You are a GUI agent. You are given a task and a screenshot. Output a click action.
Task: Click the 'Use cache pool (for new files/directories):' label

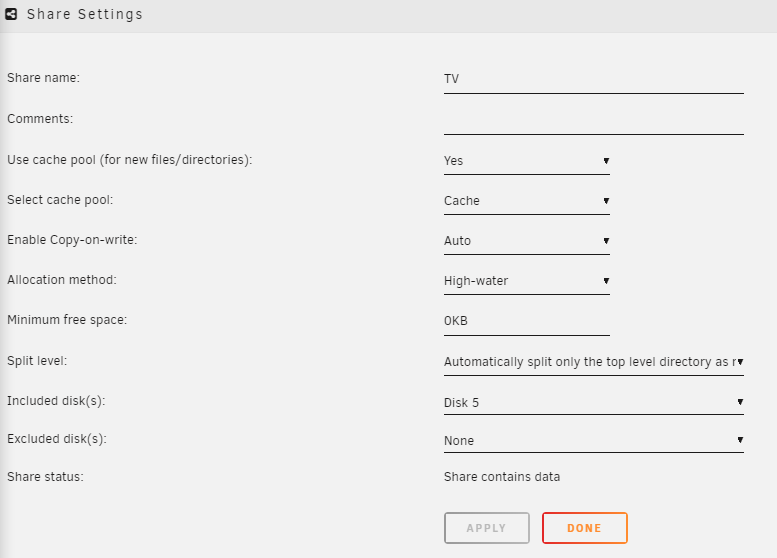tap(130, 160)
